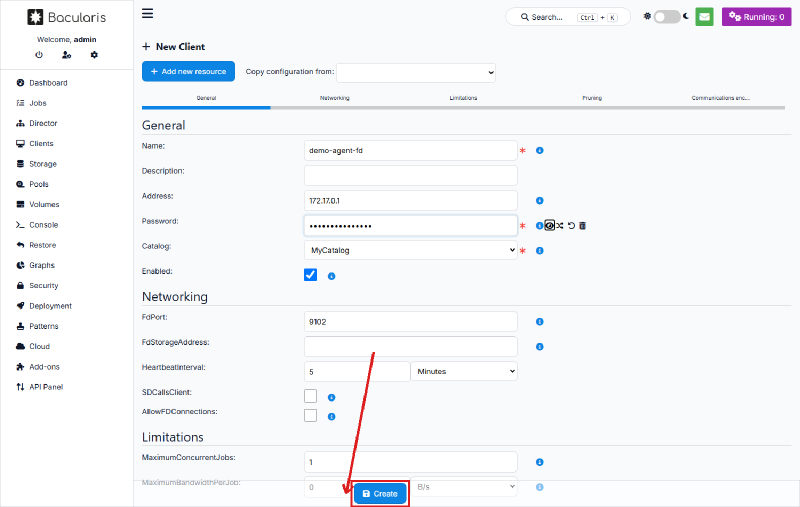The height and width of the screenshot is (507, 800).
Task: Open the hamburger sidebar menu
Action: pos(147,13)
